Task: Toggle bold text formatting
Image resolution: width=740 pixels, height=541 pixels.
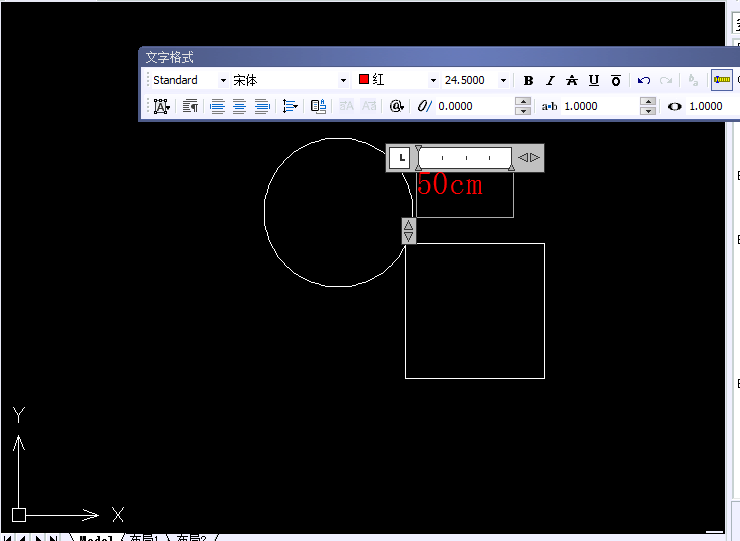Action: (529, 80)
